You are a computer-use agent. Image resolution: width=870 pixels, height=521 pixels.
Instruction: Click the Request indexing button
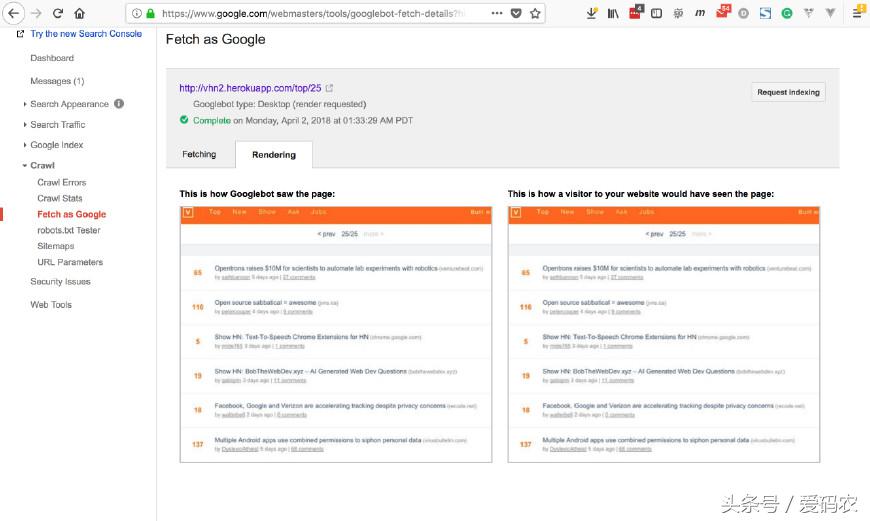(788, 92)
